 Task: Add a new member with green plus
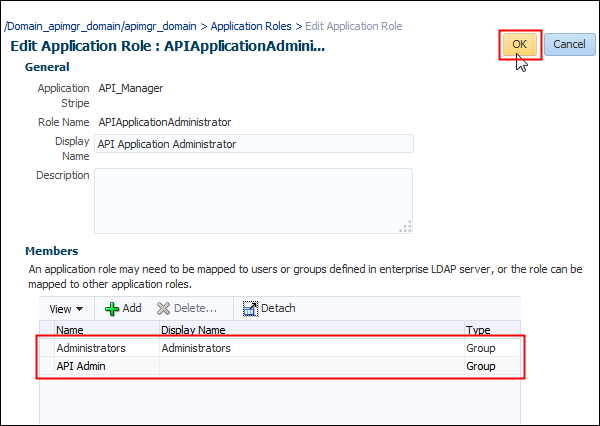123,308
